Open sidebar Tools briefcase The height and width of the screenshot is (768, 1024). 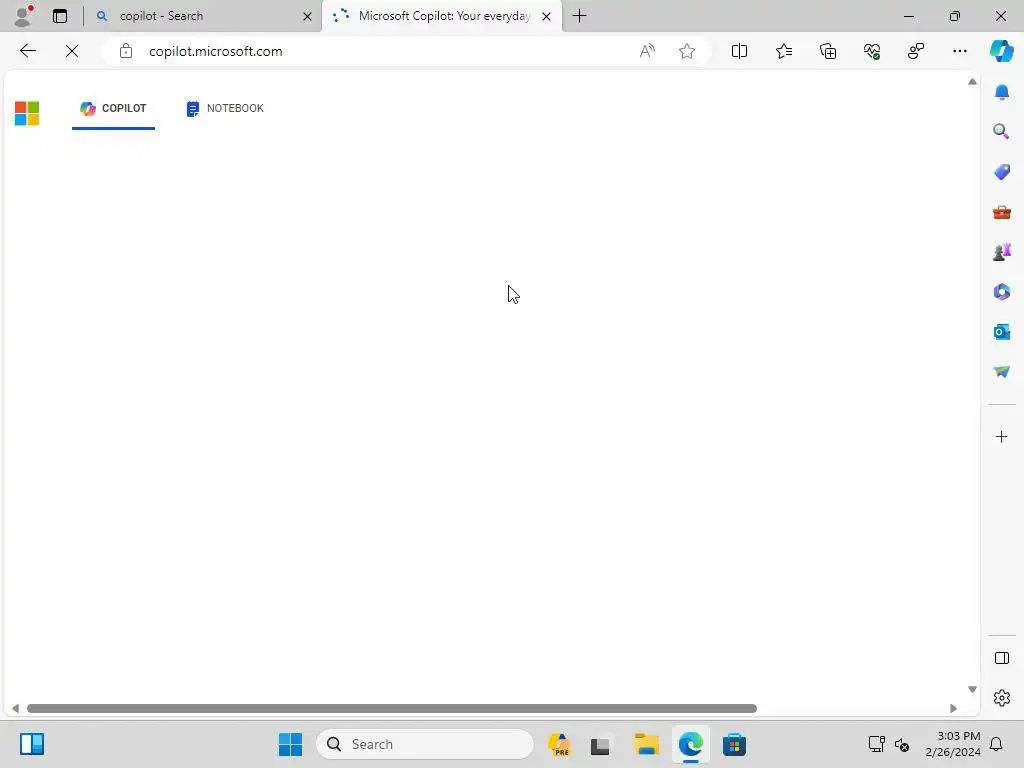(x=1001, y=212)
